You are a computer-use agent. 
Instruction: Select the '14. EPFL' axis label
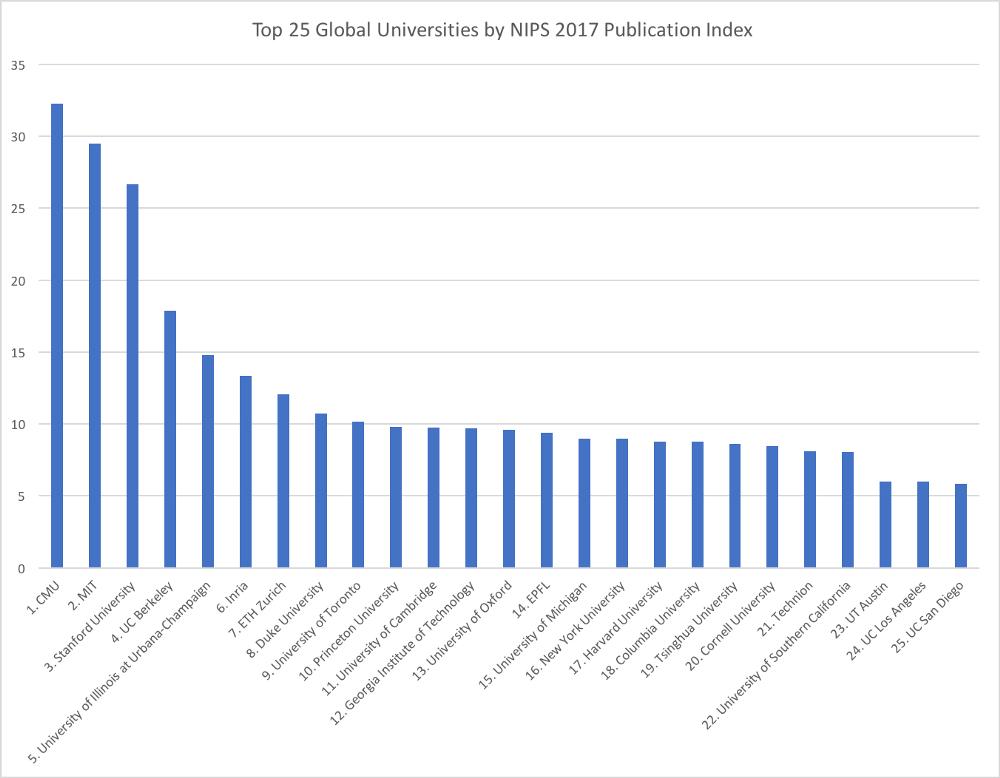[x=531, y=599]
